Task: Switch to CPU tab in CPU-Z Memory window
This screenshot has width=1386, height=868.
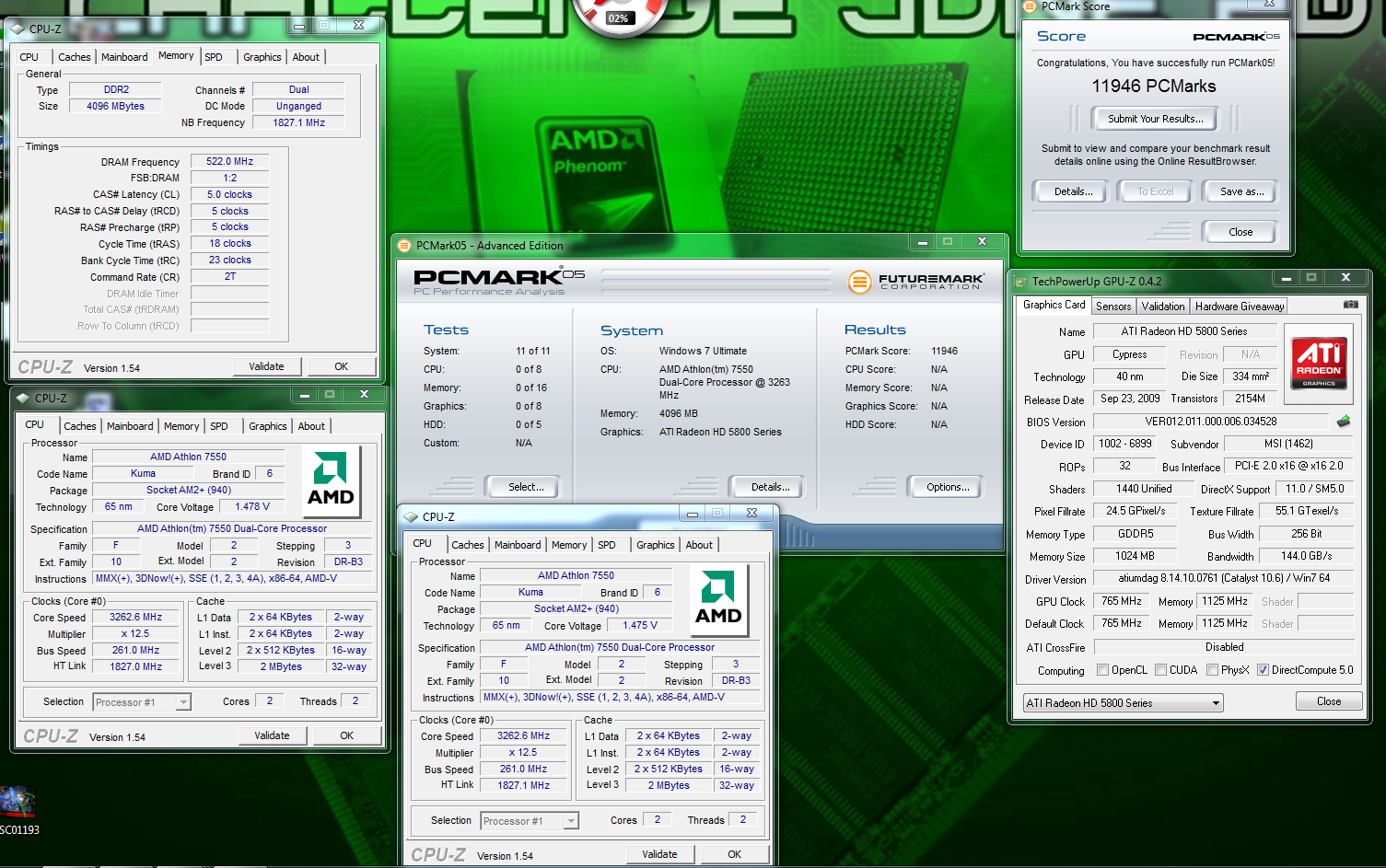Action: (x=29, y=57)
